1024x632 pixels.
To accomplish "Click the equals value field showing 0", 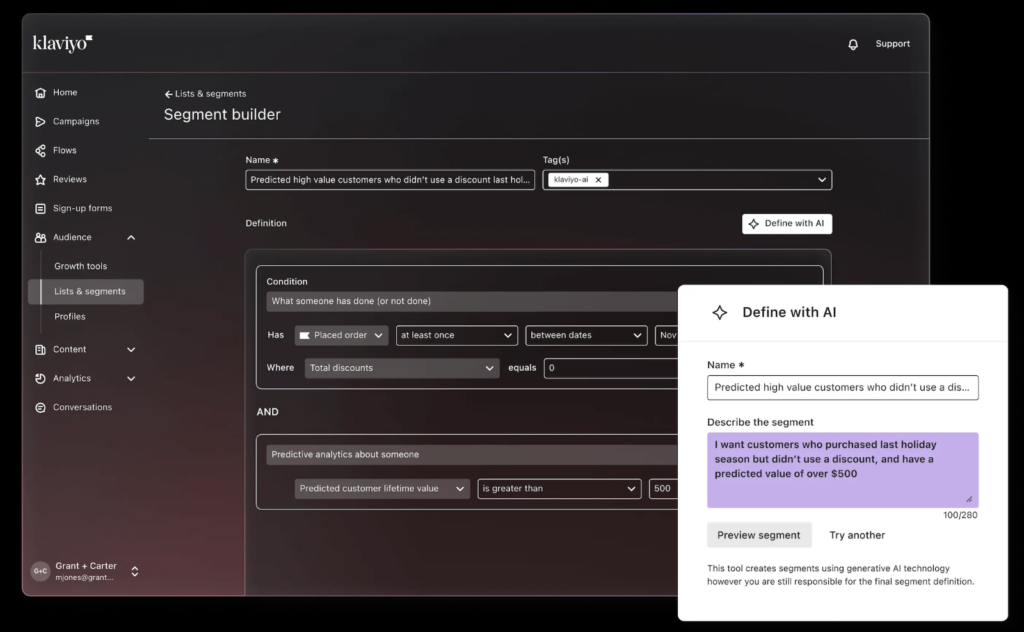I will pos(611,368).
